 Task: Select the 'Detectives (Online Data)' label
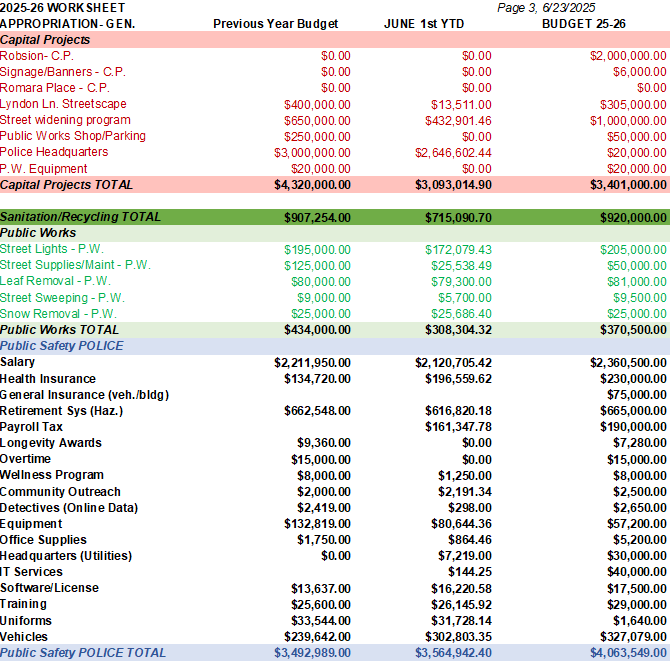pyautogui.click(x=69, y=508)
